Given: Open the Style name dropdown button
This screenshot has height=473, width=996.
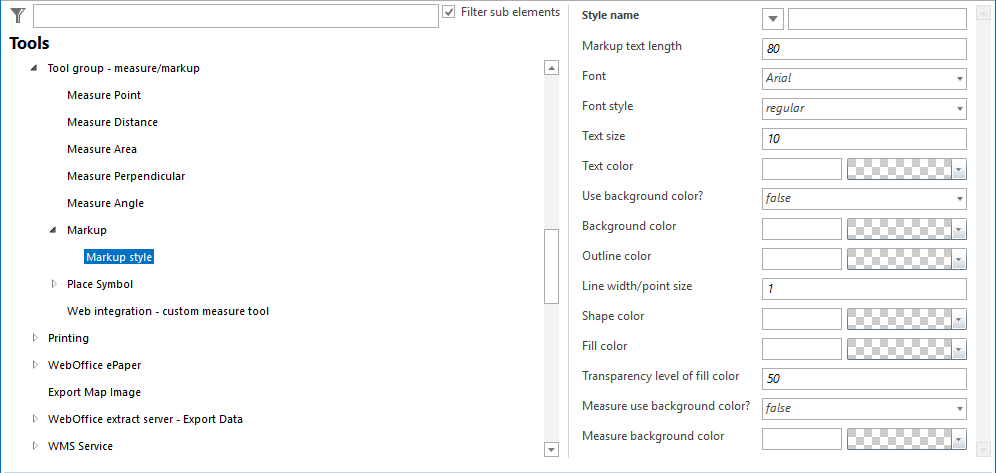Looking at the screenshot, I should [772, 19].
